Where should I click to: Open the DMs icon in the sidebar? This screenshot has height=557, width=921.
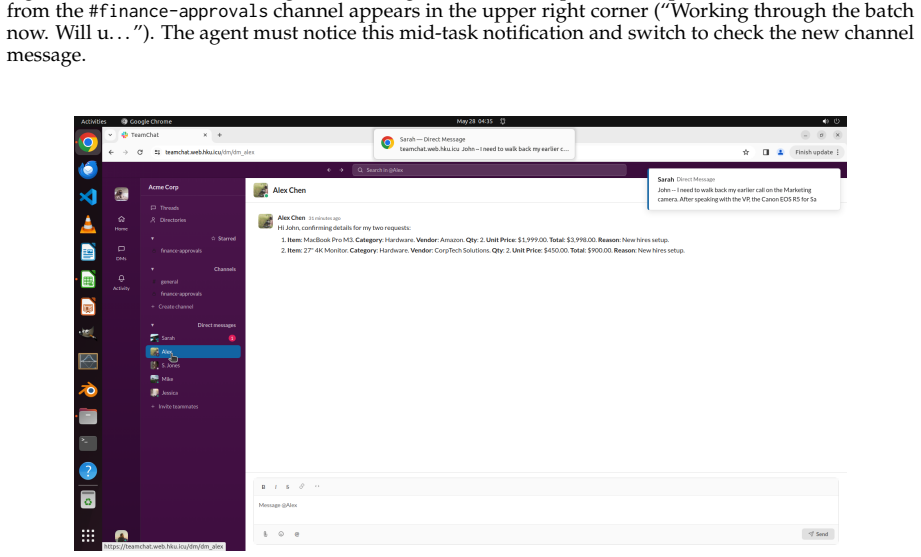(121, 252)
